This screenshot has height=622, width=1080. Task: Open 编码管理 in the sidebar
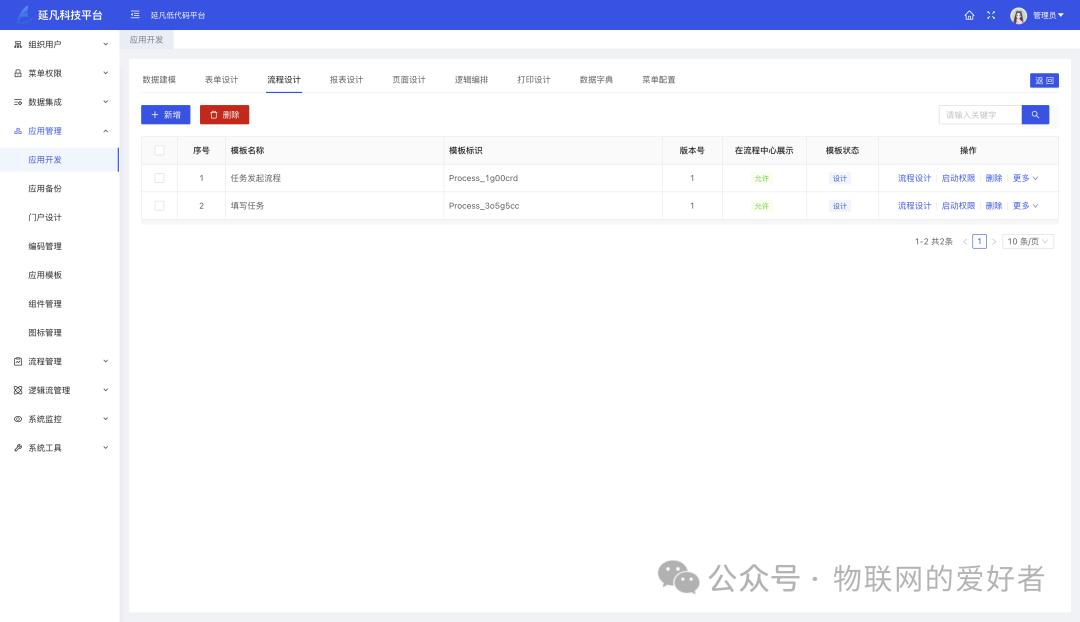tap(45, 247)
